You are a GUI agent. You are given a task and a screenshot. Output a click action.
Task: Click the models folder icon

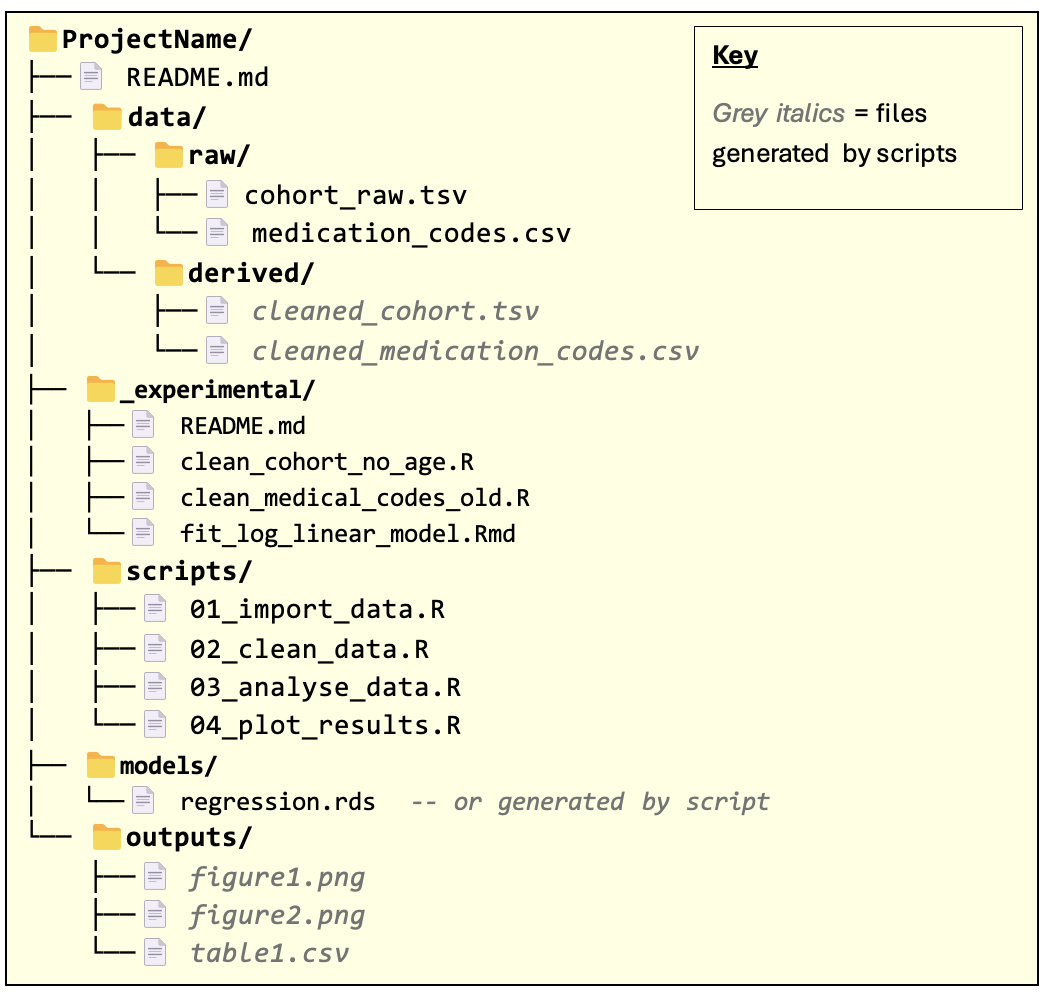pos(101,765)
